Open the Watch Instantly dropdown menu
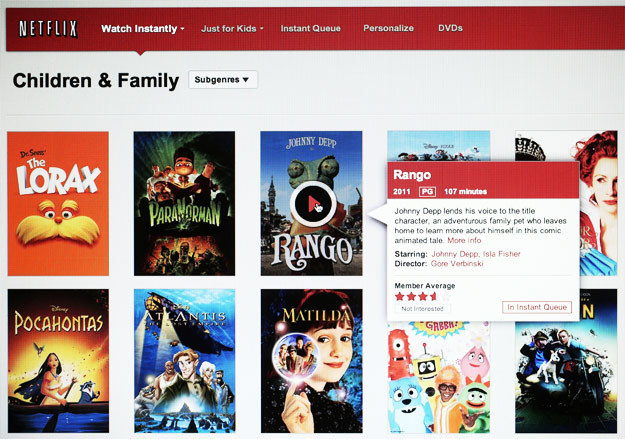 point(143,29)
